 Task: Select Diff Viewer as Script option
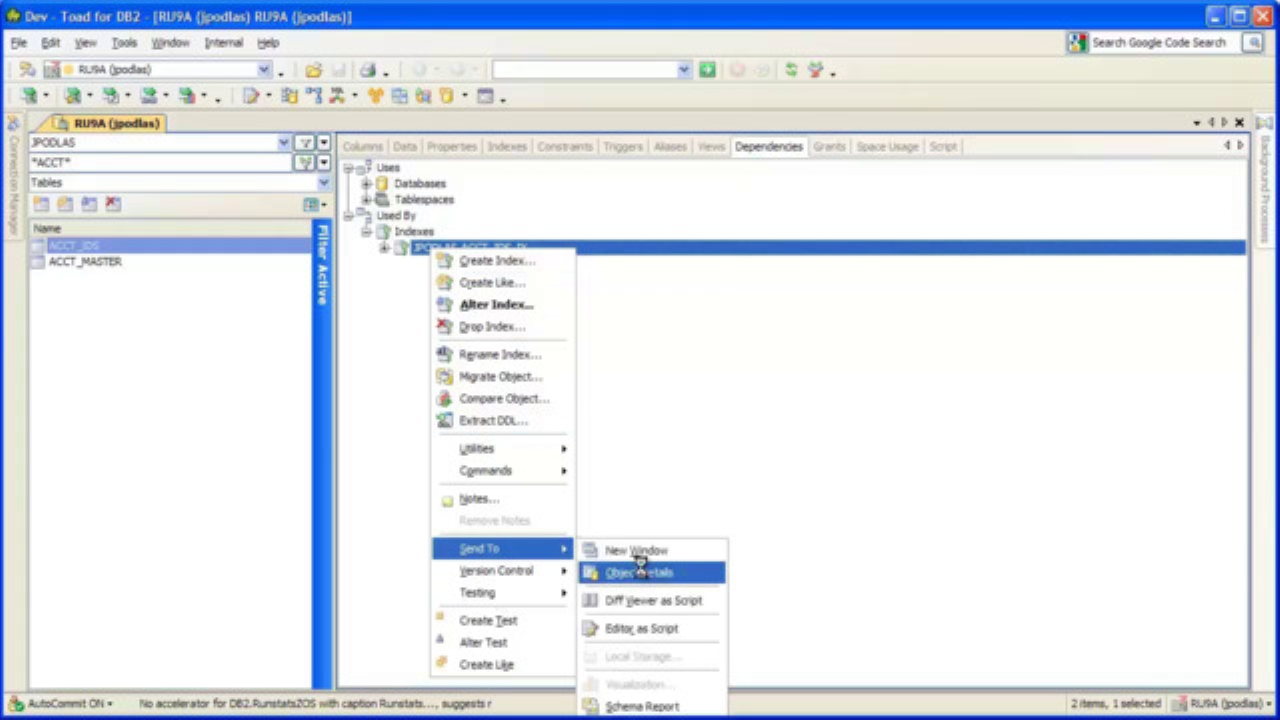coord(653,600)
